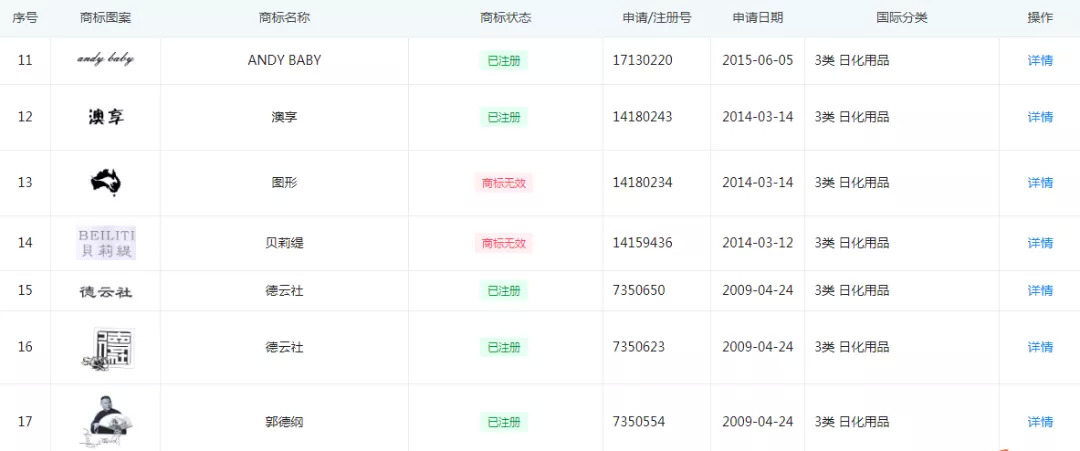Select trademark name 图形
Image resolution: width=1080 pixels, height=451 pixels.
[284, 182]
